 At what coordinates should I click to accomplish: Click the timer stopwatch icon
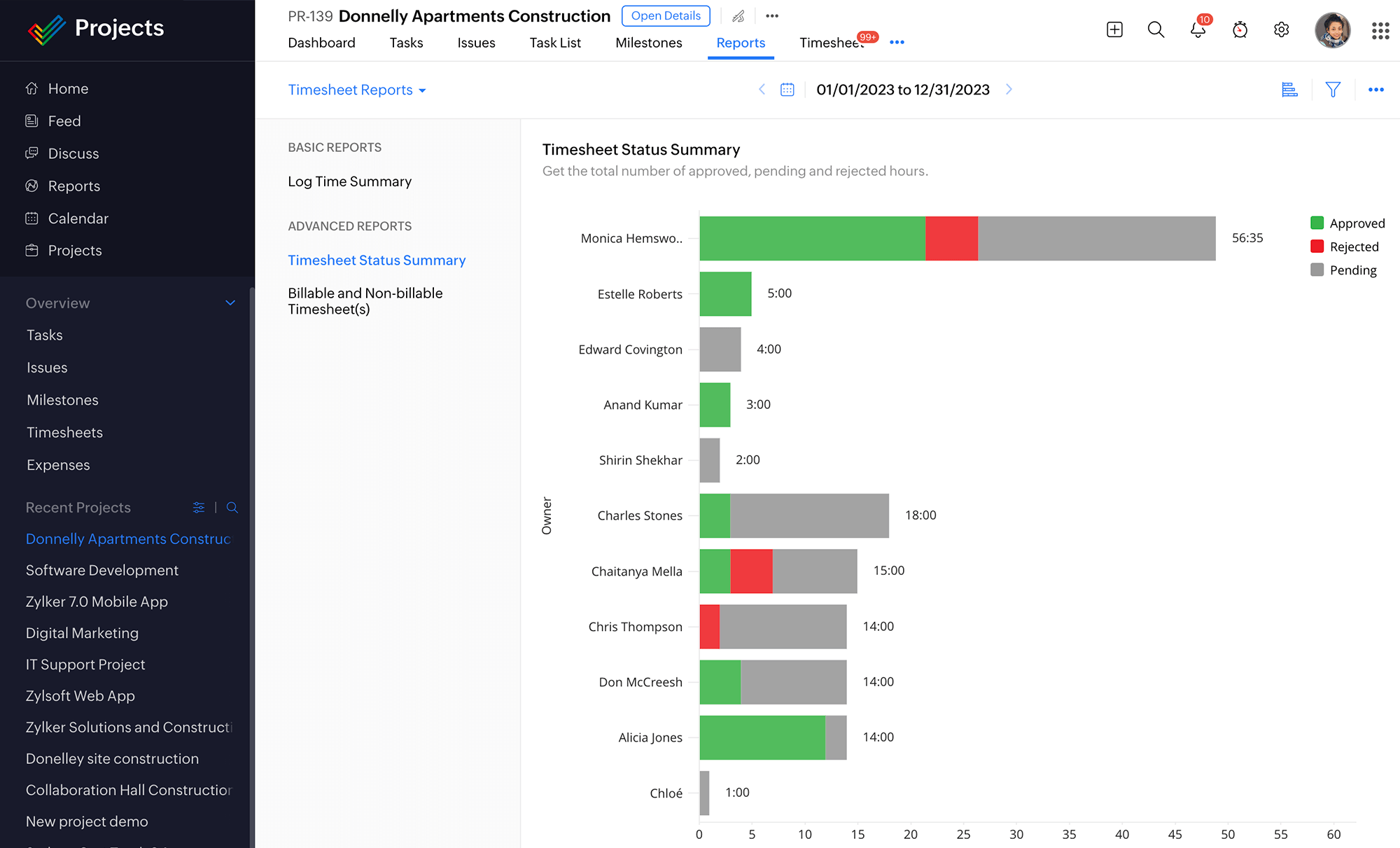pos(1240,30)
